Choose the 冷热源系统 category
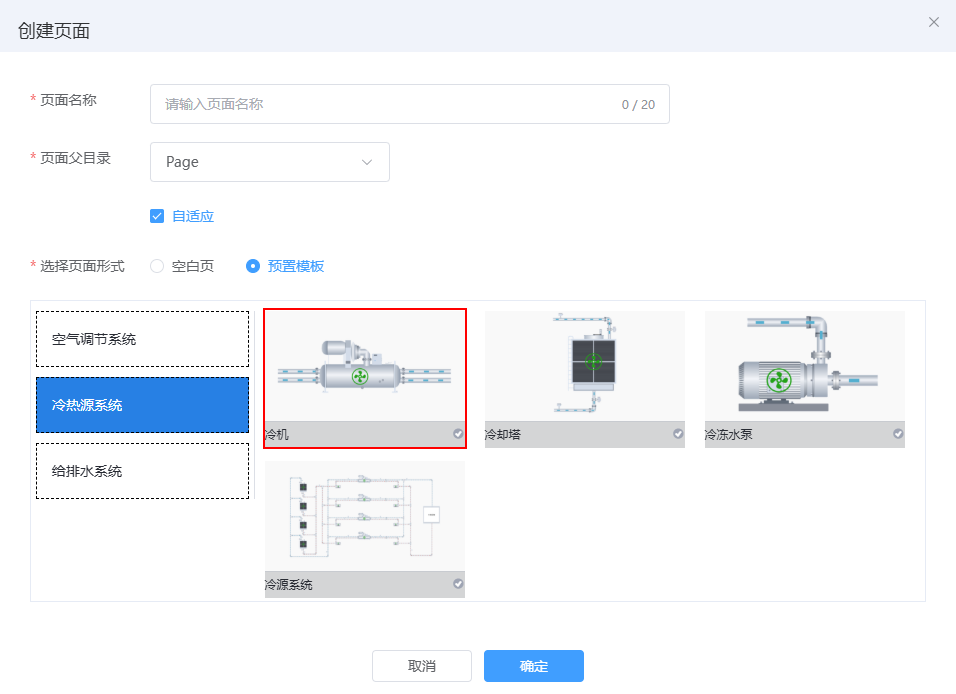956x694 pixels. (143, 405)
